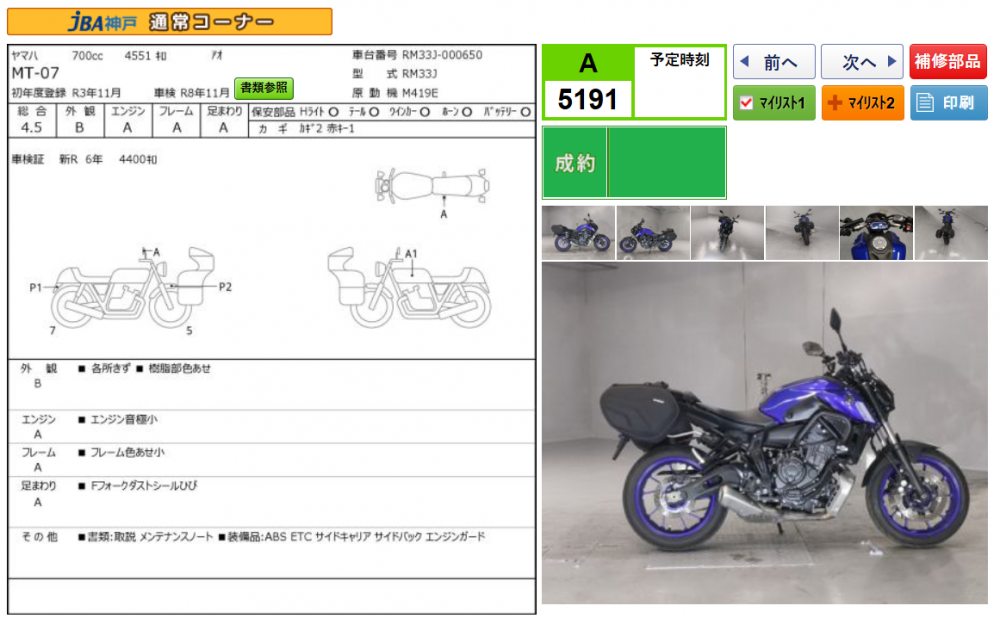Open the red 補修部品 repair parts button
Viewport: 1000px width, 618px height.
pyautogui.click(x=948, y=62)
